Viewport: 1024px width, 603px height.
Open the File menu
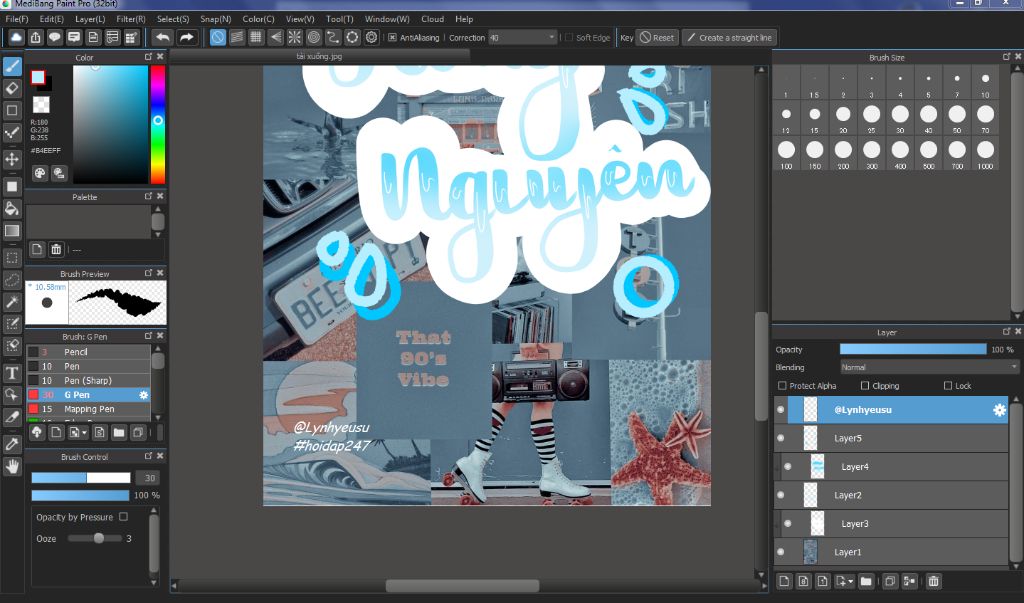17,19
